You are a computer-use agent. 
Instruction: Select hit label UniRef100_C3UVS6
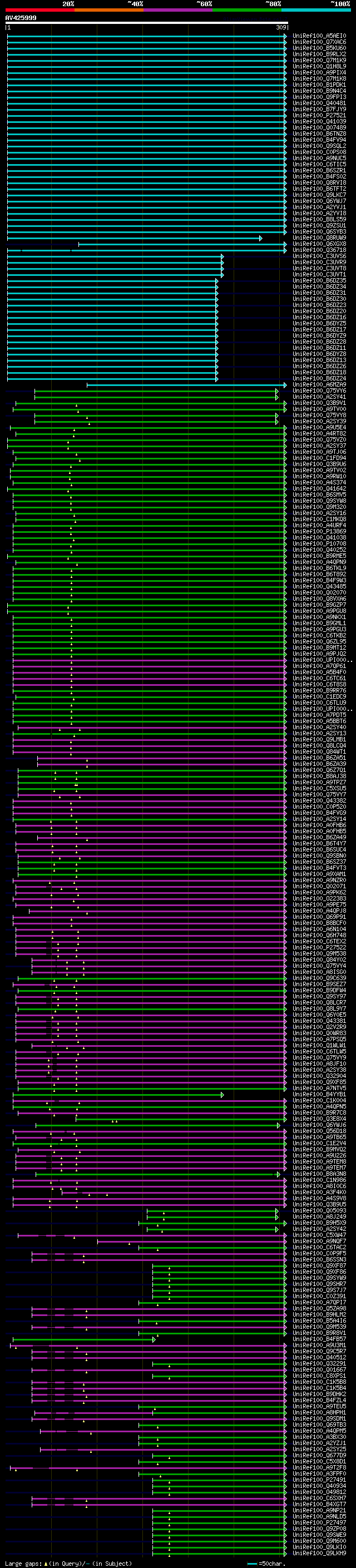319,256
